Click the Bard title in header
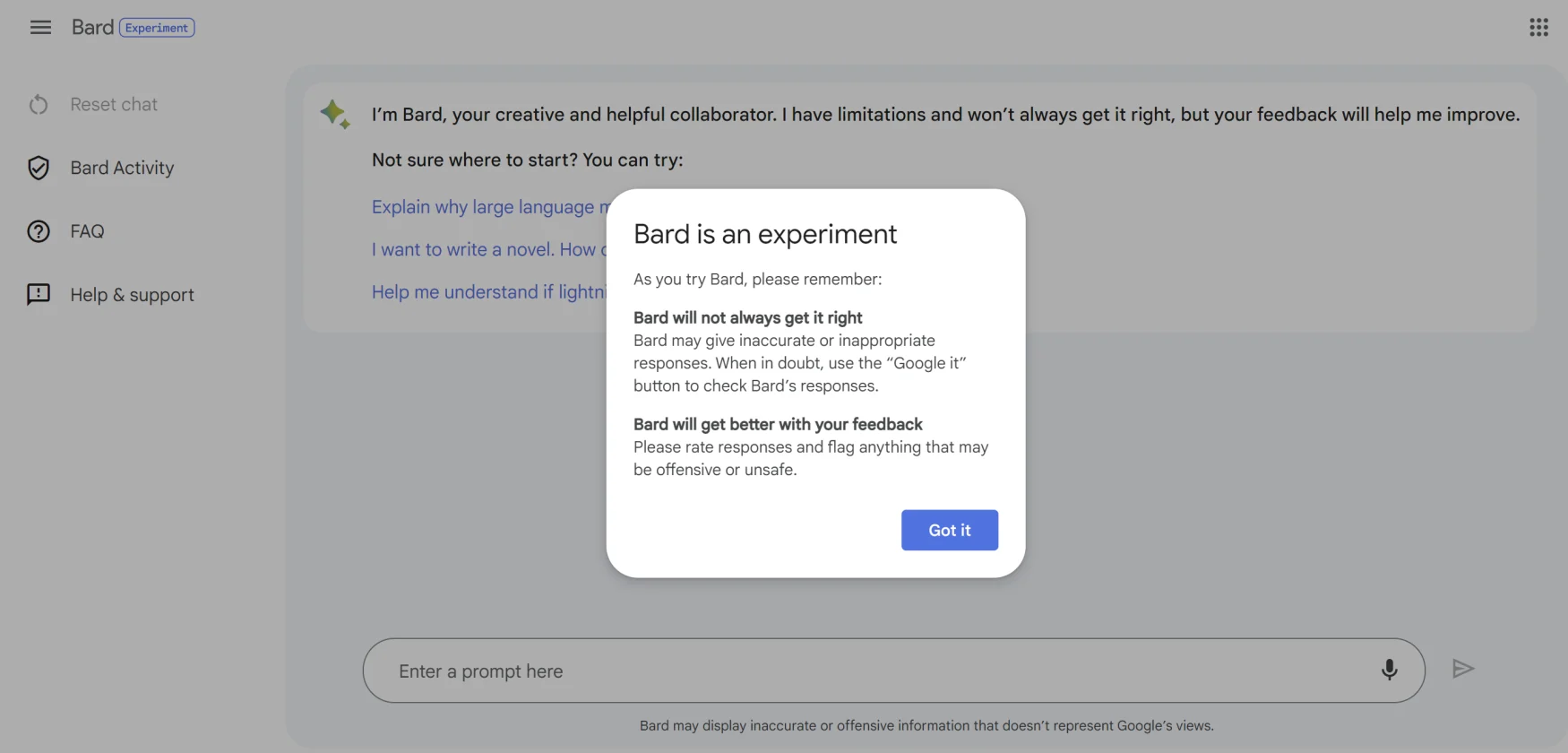The image size is (1568, 753). (92, 27)
